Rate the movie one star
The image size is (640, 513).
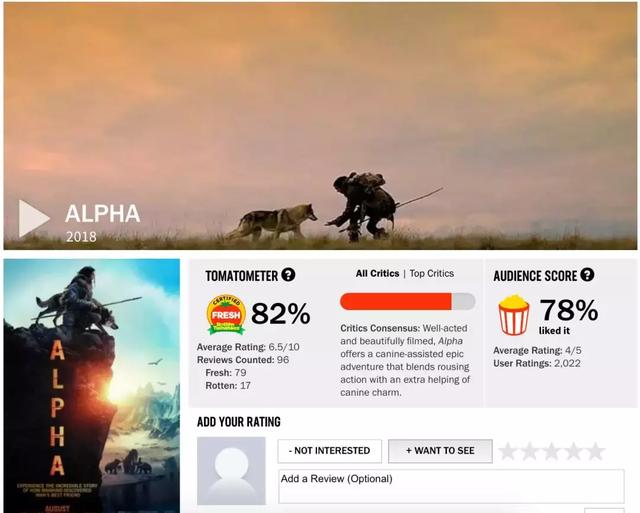[507, 451]
